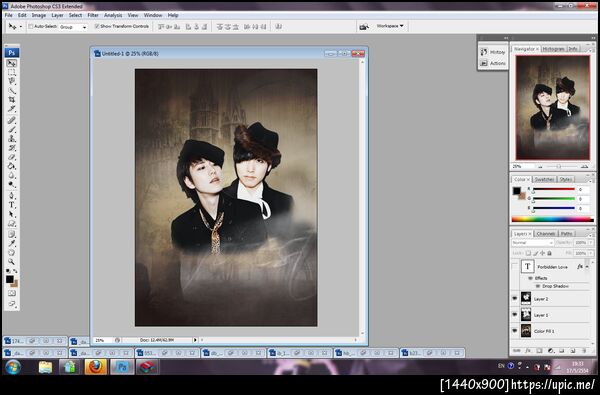Uncheck Show Transform Controls
Image resolution: width=600 pixels, height=395 pixels.
tap(97, 26)
